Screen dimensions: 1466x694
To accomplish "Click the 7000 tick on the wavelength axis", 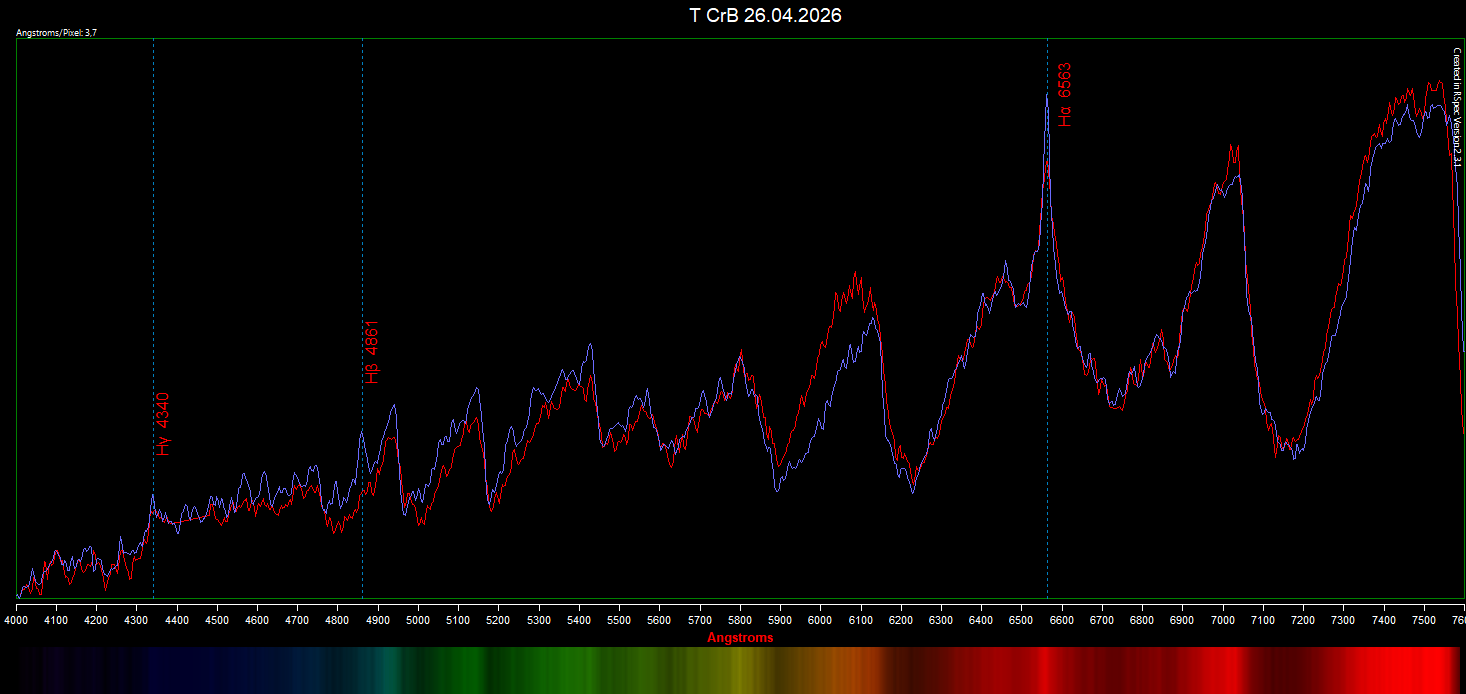I will 1223,621.
